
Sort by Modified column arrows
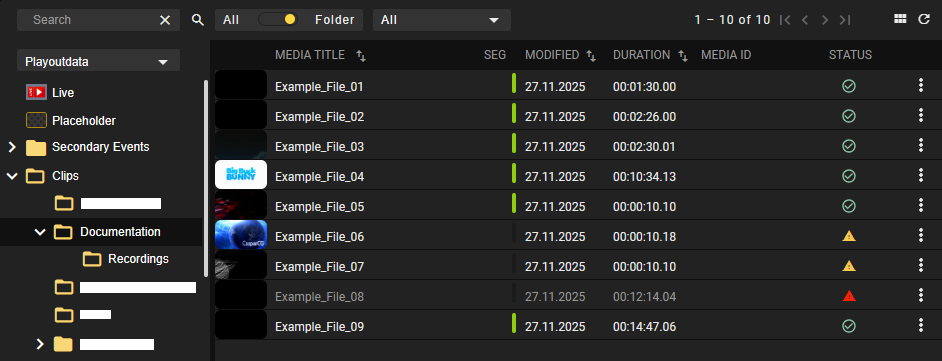[591, 56]
